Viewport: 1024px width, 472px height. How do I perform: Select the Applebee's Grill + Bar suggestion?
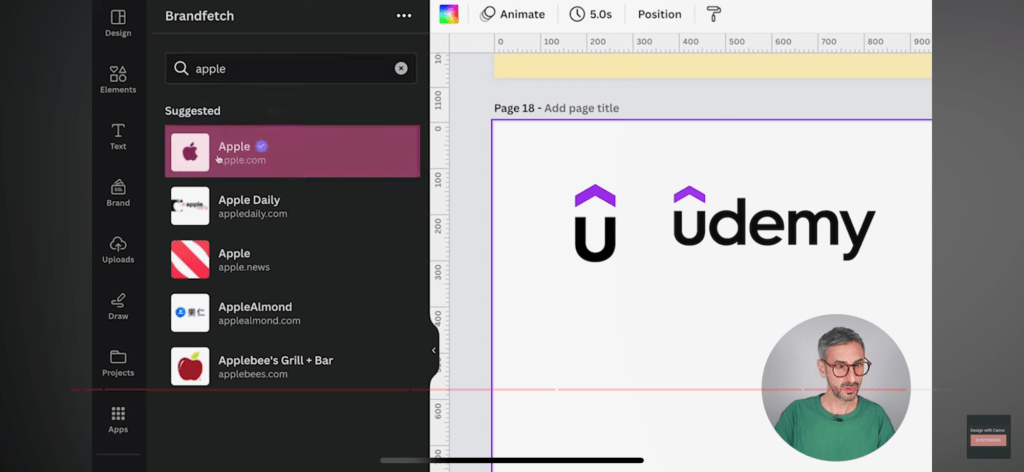point(292,366)
